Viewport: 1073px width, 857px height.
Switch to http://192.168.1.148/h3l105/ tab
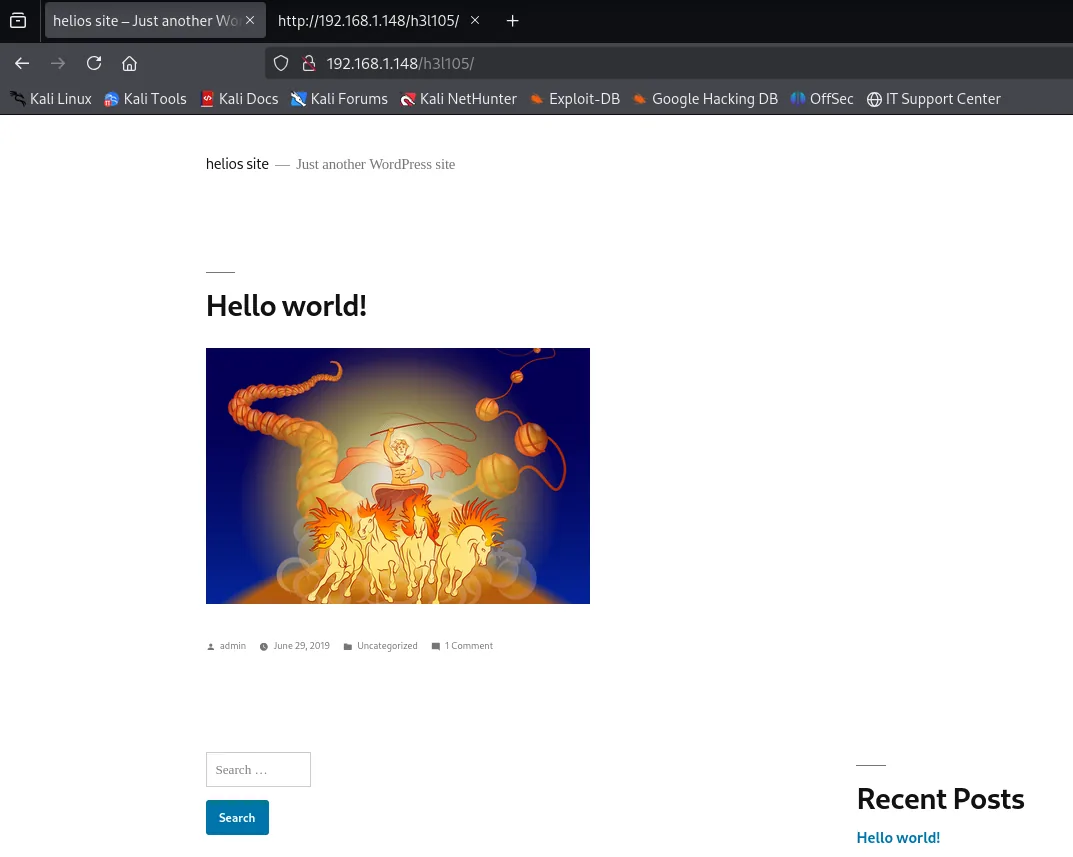coord(378,21)
